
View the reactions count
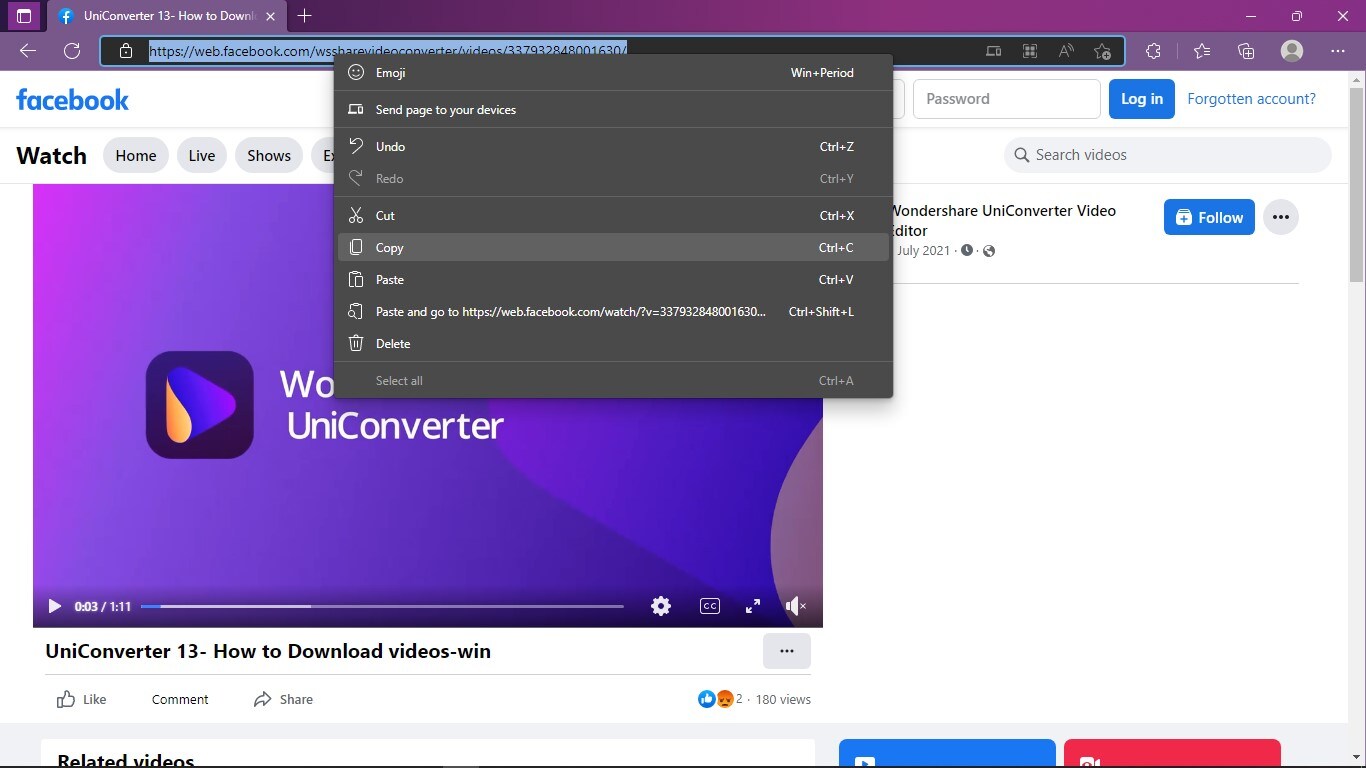coord(720,699)
